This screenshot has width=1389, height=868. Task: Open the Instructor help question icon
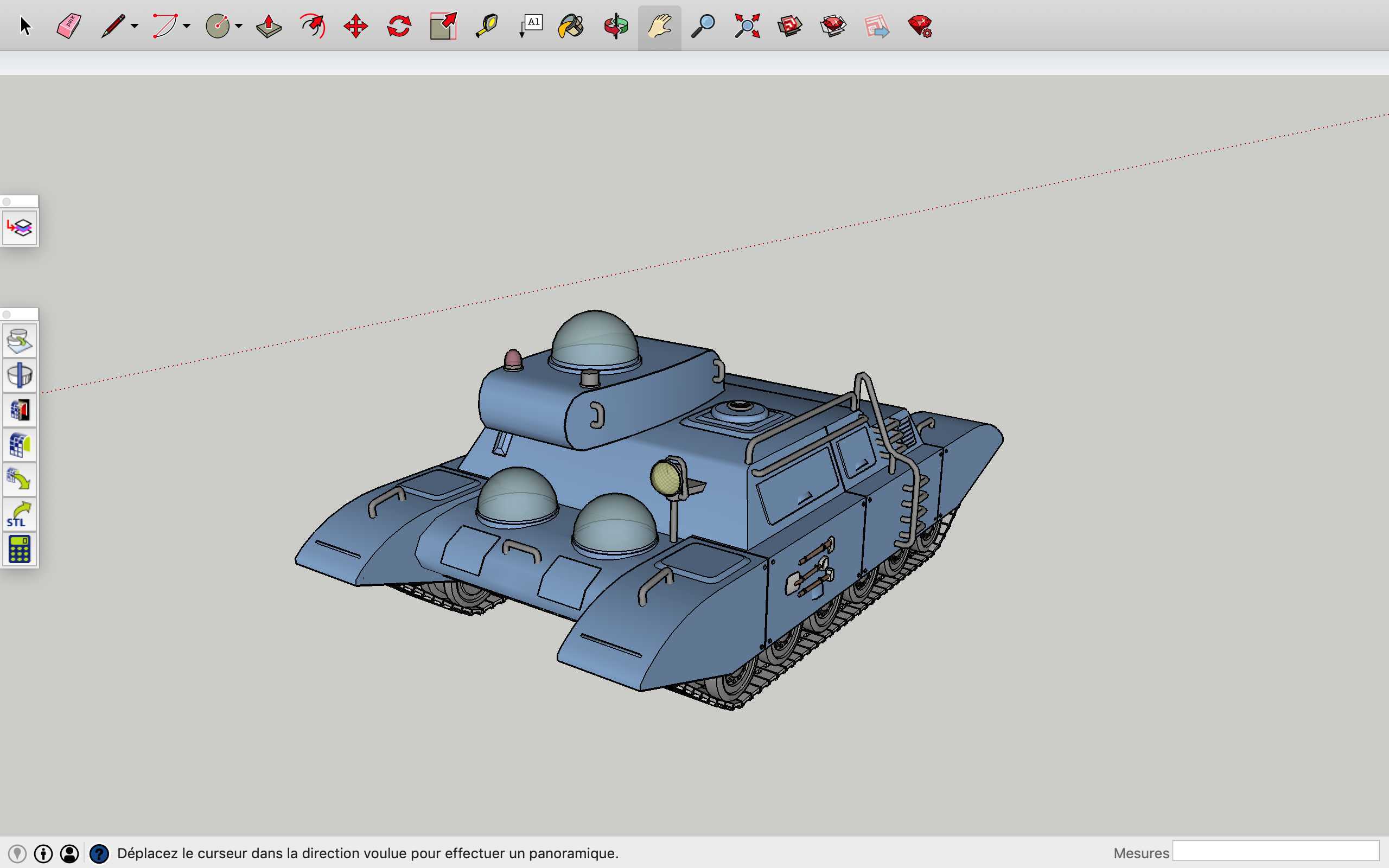click(99, 854)
